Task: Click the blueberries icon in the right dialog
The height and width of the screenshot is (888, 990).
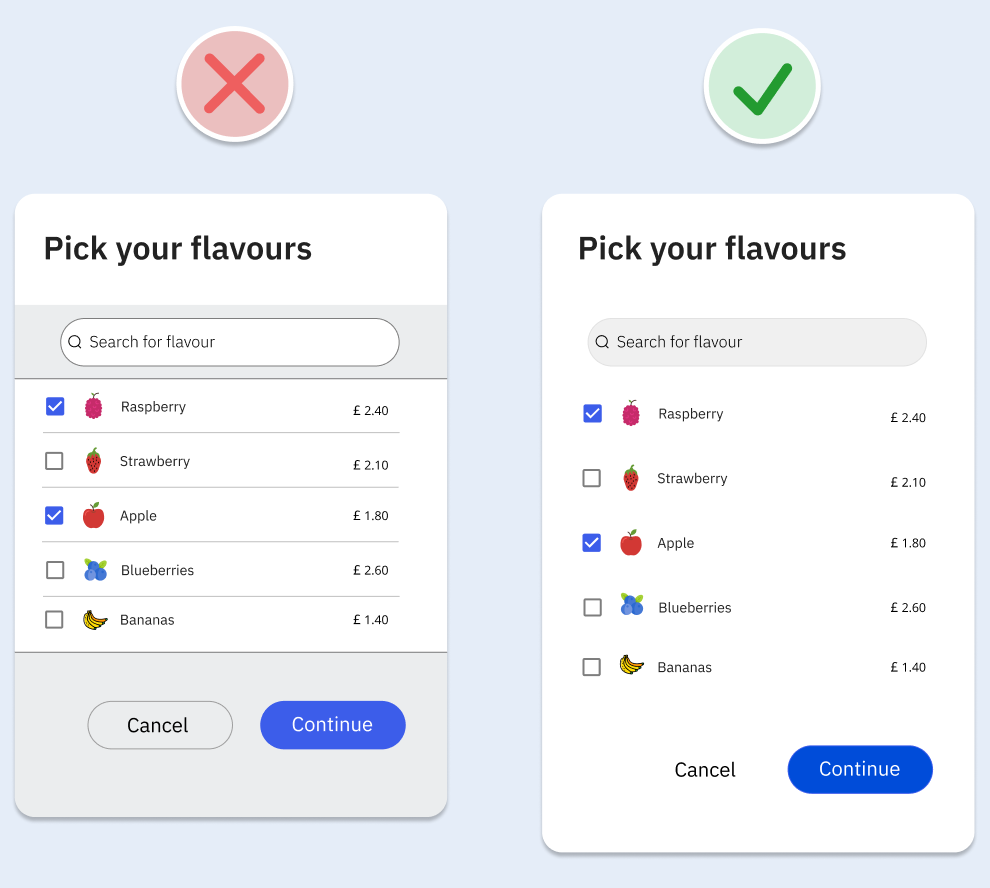Action: click(631, 605)
